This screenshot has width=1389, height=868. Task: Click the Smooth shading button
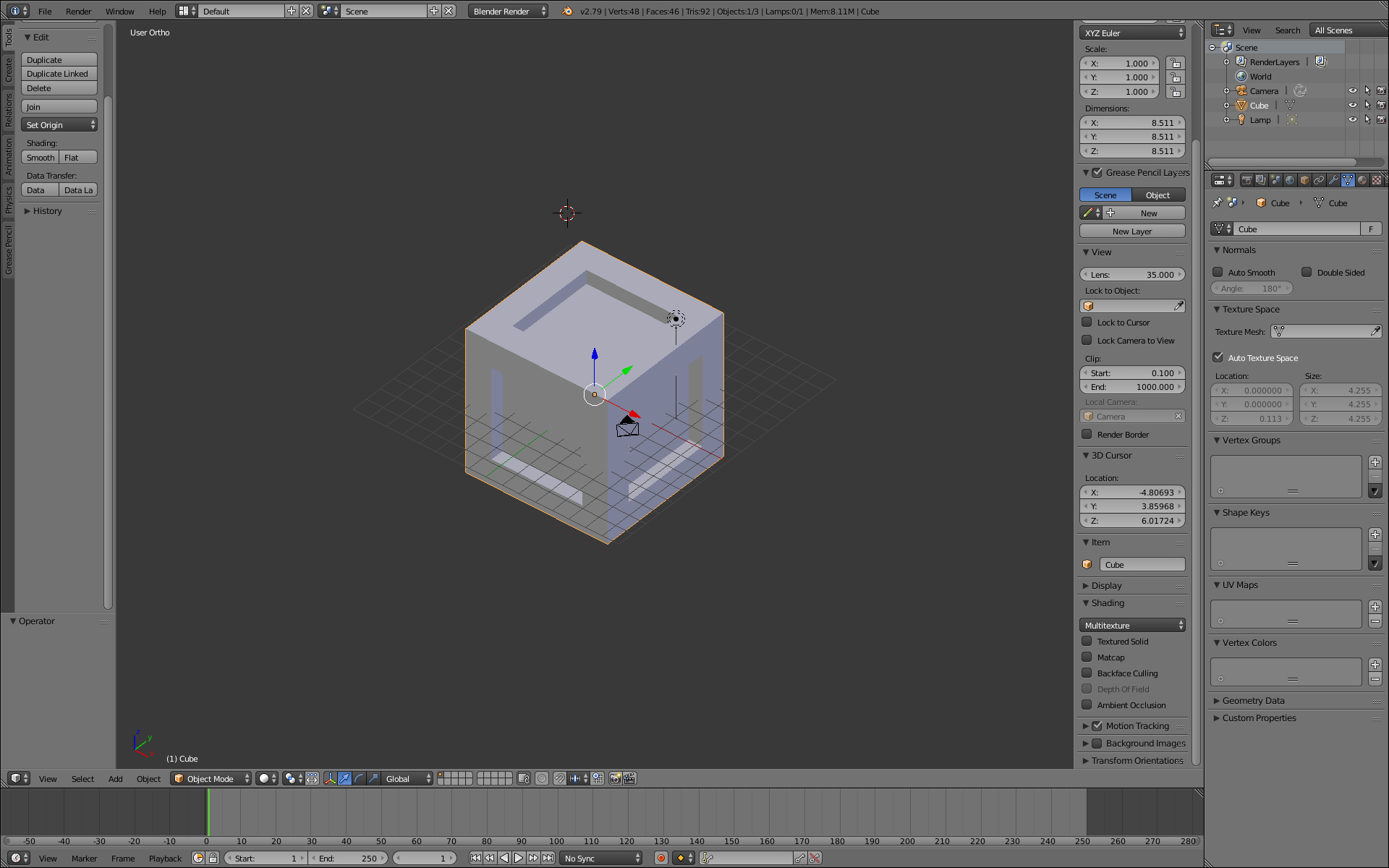[x=40, y=158]
